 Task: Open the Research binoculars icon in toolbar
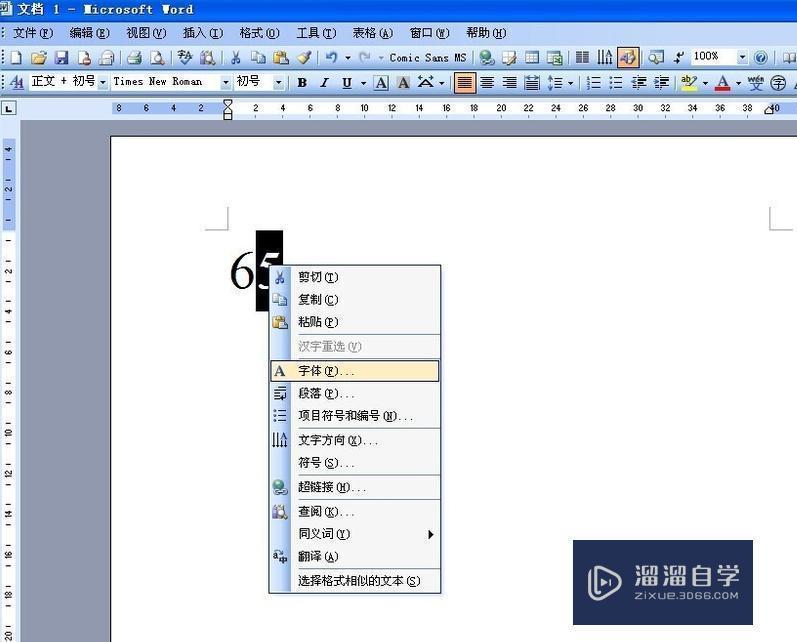(207, 57)
